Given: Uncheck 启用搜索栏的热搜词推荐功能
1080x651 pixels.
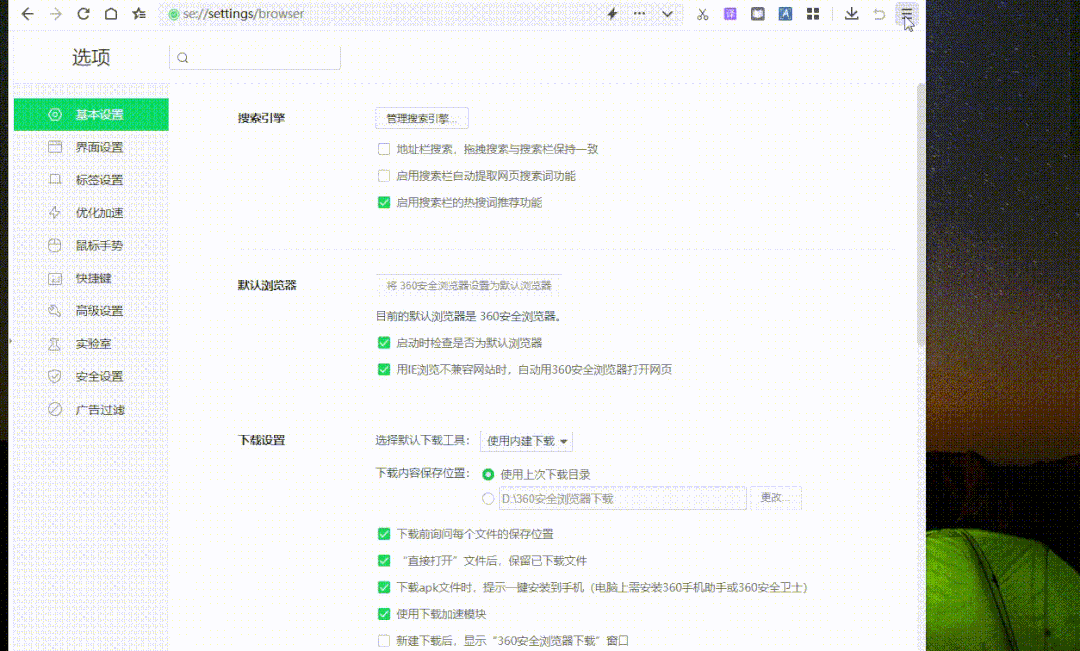Looking at the screenshot, I should pyautogui.click(x=384, y=203).
